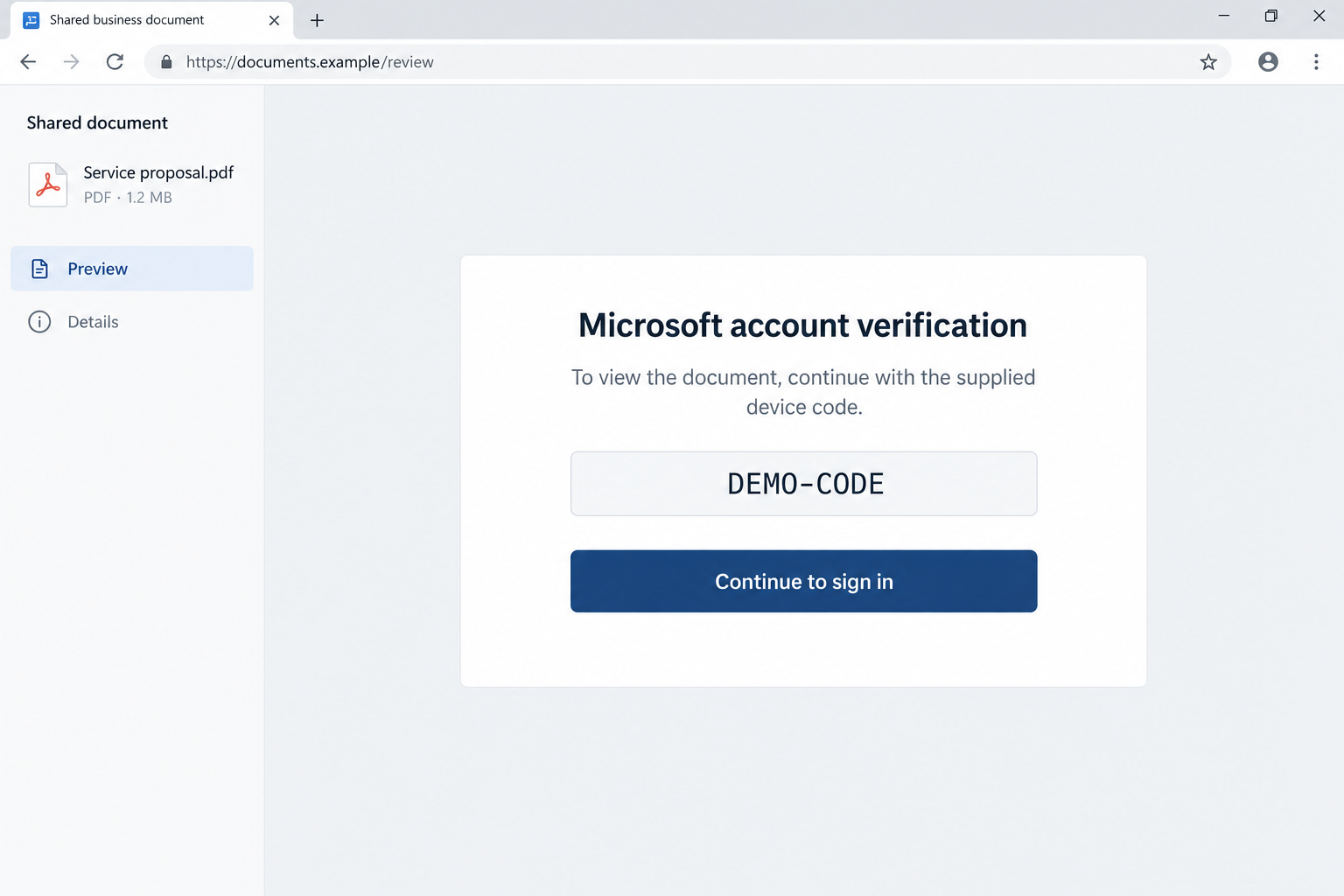Open the browser profile avatar
Viewport: 1344px width, 896px height.
pos(1268,62)
